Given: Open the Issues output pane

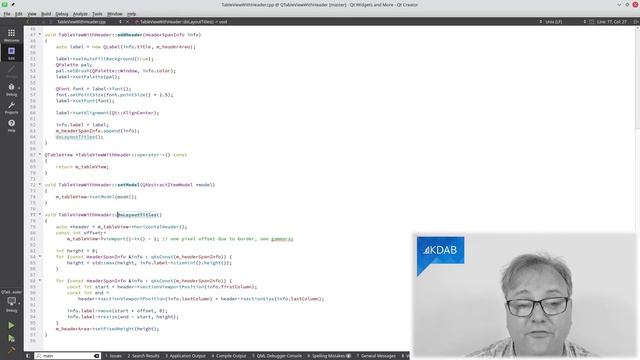Looking at the screenshot, I should pyautogui.click(x=113, y=356).
